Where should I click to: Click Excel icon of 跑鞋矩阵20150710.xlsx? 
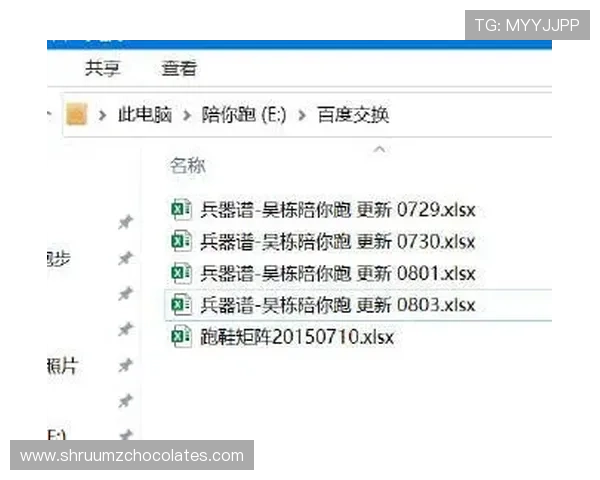181,336
